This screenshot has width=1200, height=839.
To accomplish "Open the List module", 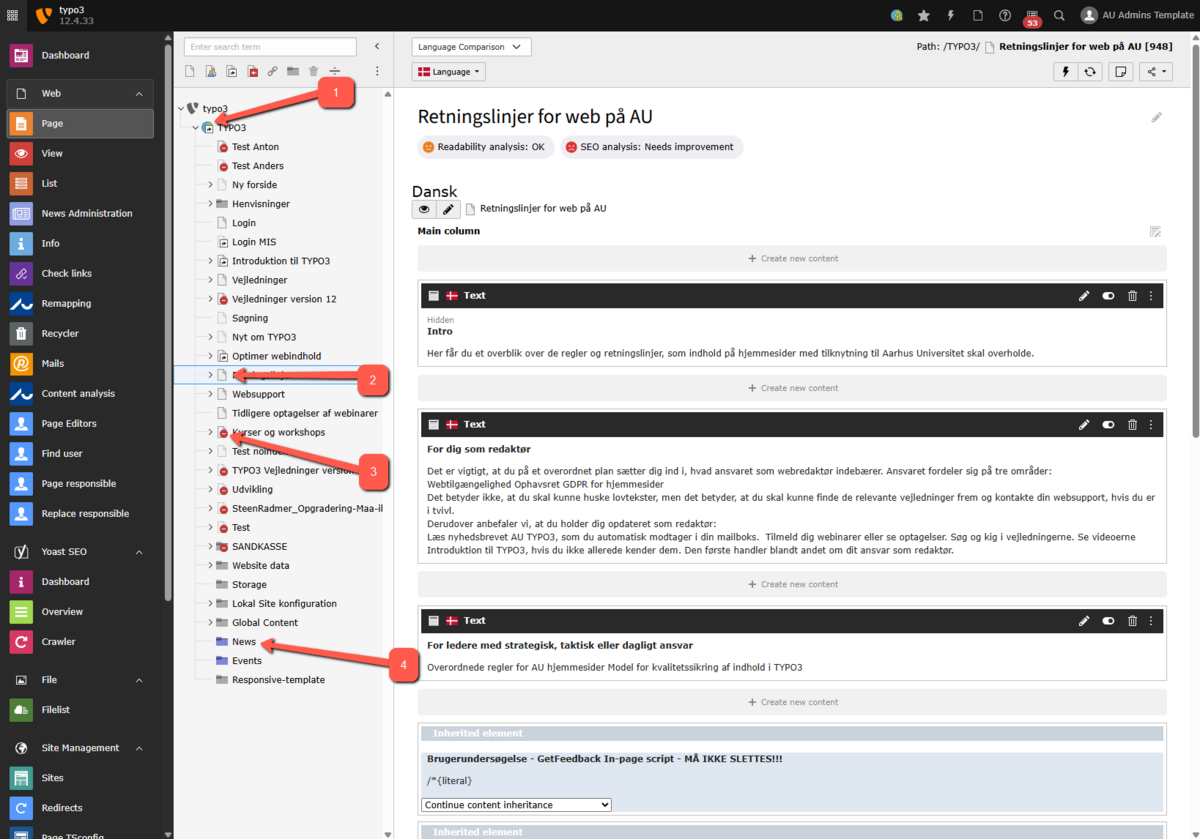I will (80, 183).
